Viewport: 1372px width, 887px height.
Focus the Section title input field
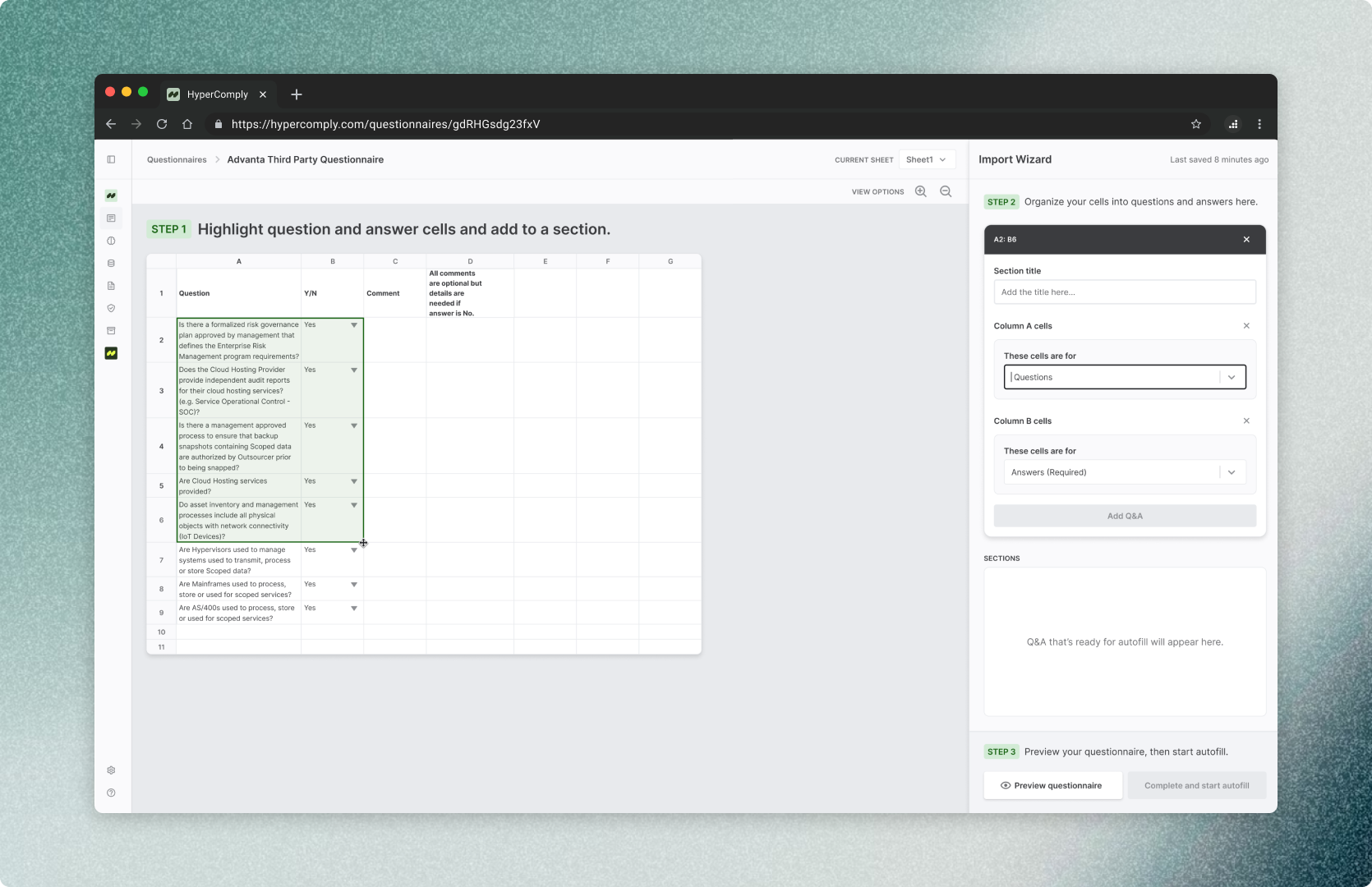(x=1125, y=292)
